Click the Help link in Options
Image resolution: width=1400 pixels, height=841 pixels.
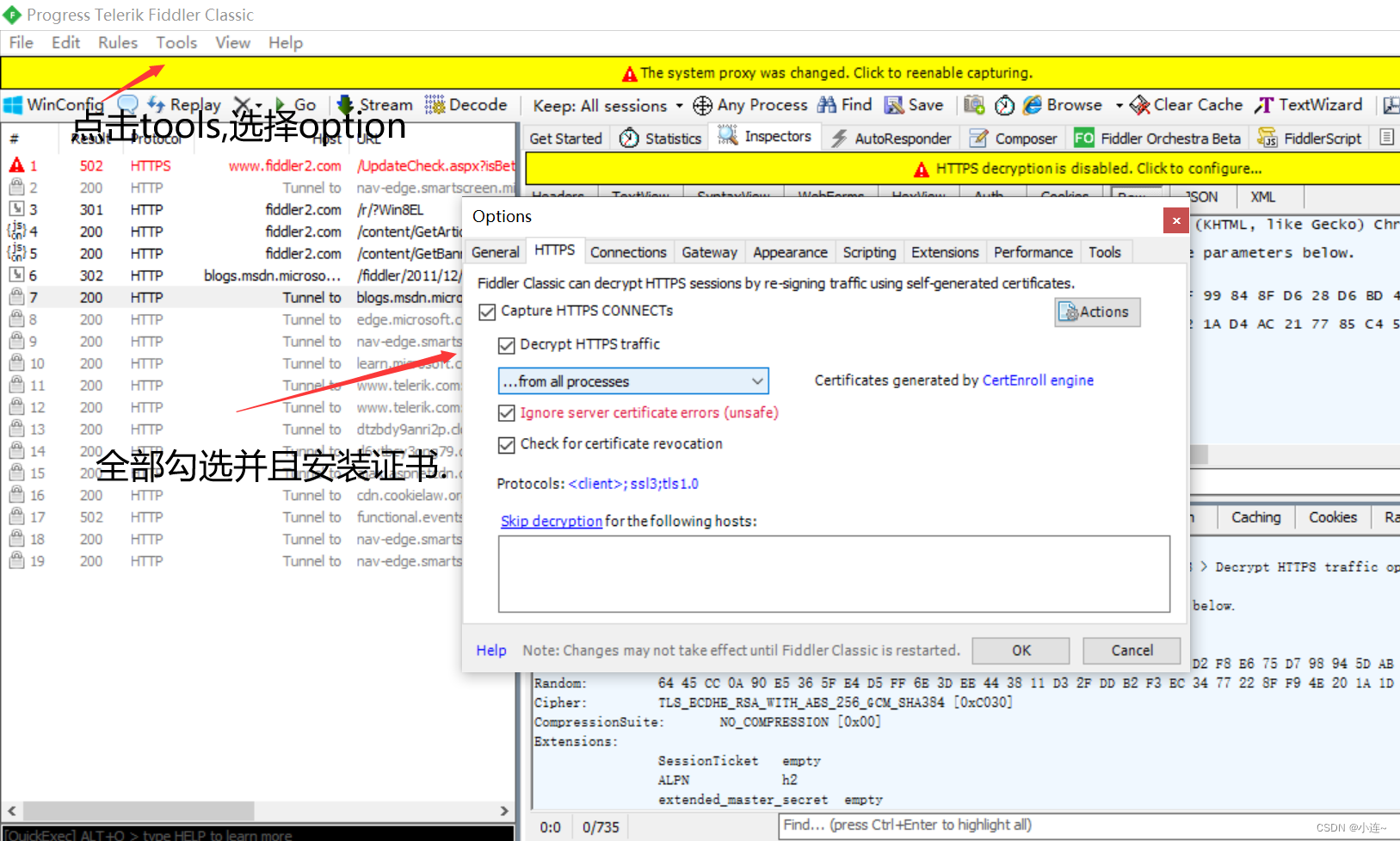coord(491,651)
